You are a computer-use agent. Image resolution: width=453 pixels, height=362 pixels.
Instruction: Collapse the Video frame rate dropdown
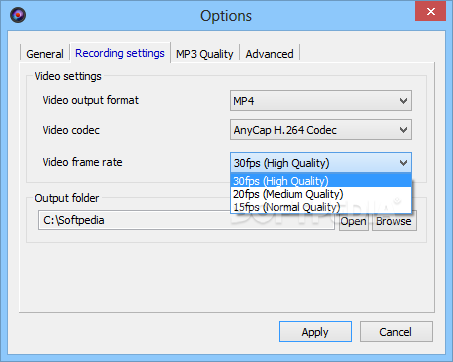point(321,163)
